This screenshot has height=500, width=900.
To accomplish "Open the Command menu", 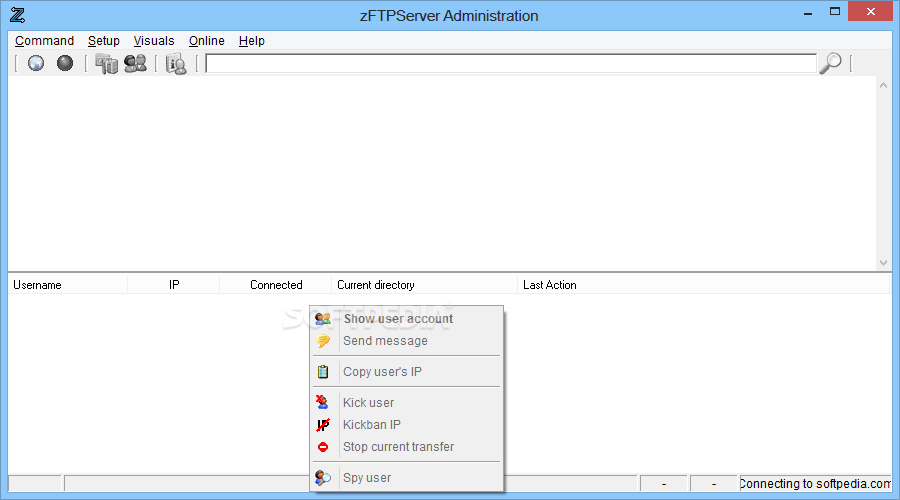I will click(x=44, y=41).
